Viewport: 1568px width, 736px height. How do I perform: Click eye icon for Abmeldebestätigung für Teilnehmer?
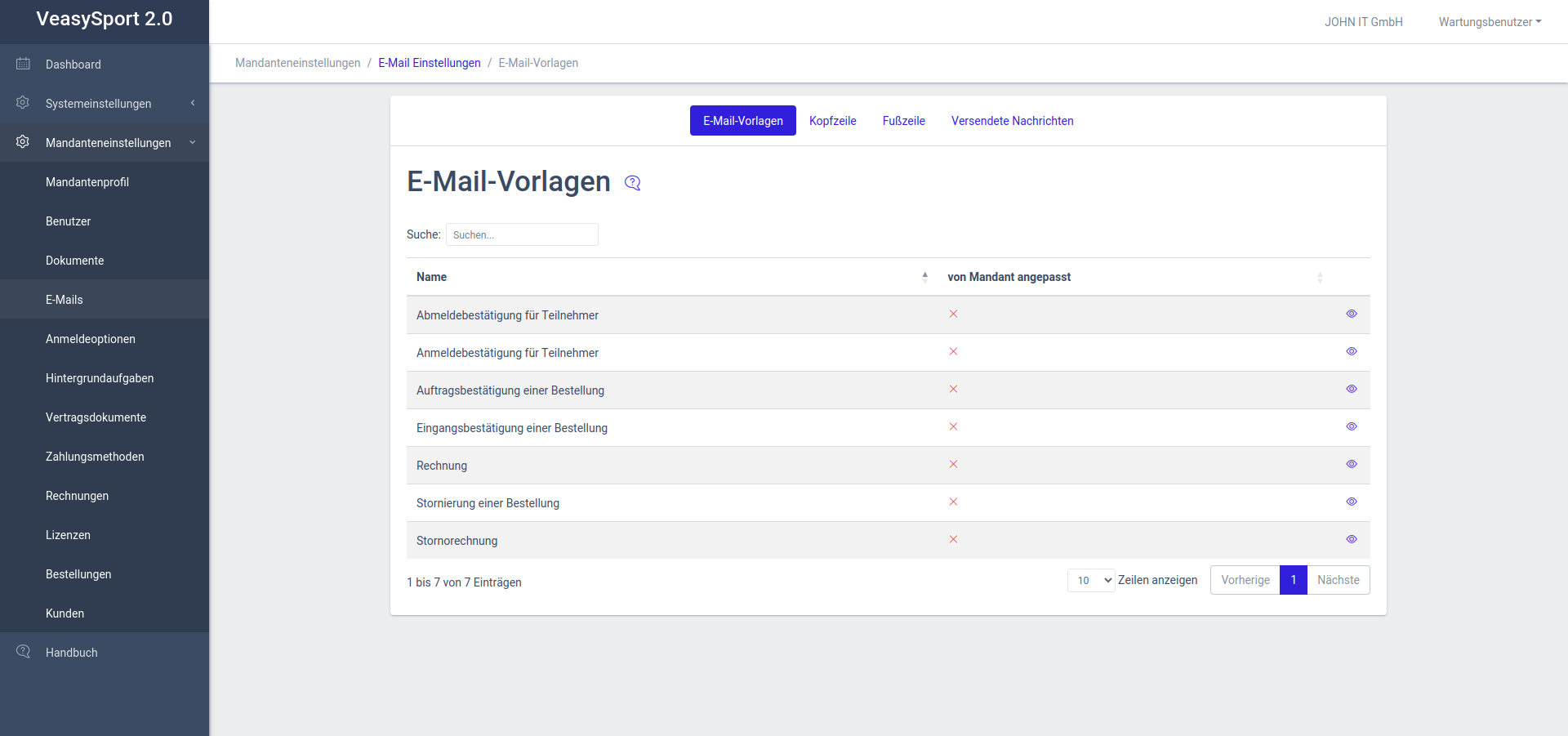tap(1351, 314)
